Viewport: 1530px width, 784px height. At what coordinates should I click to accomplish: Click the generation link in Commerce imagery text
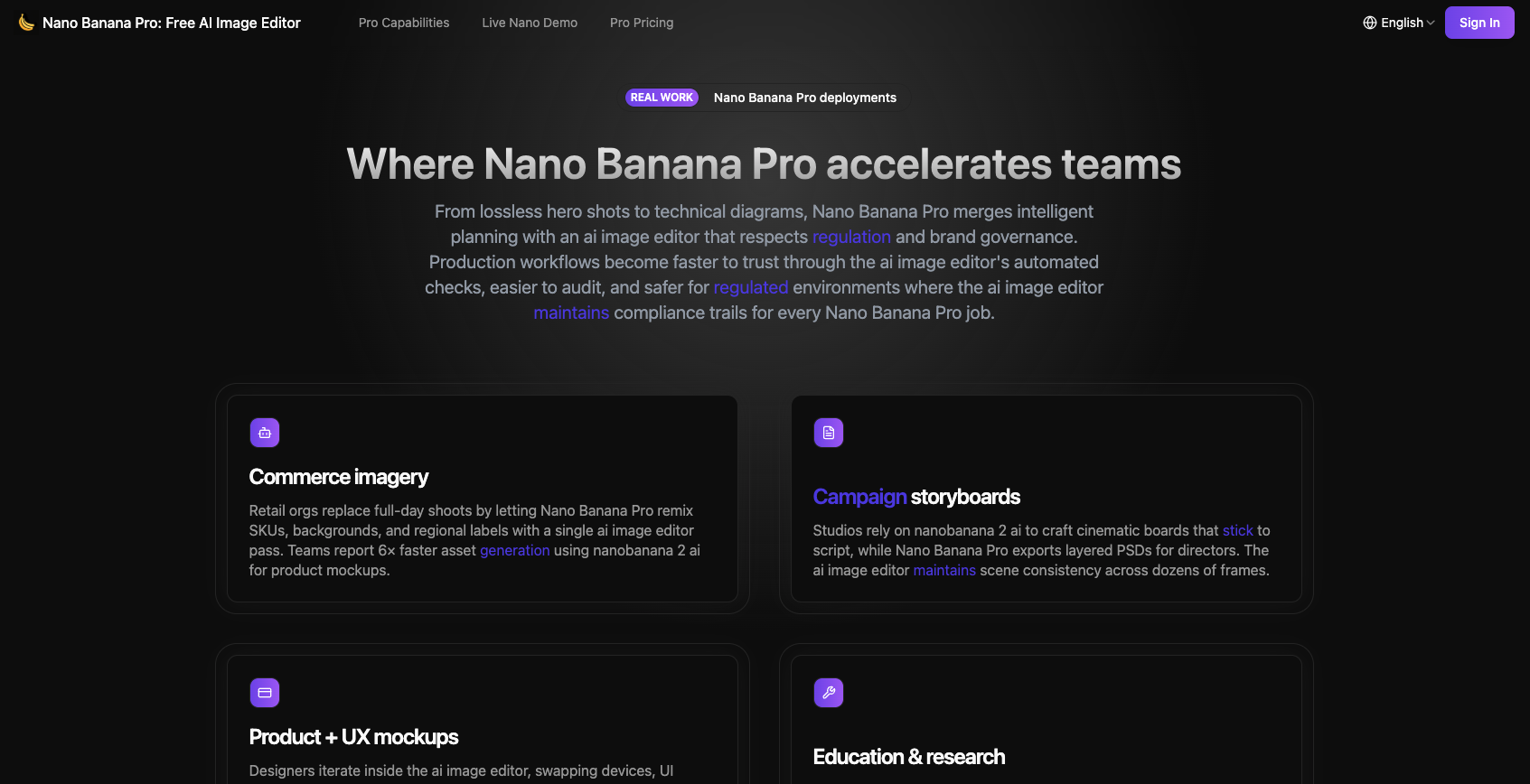(515, 550)
